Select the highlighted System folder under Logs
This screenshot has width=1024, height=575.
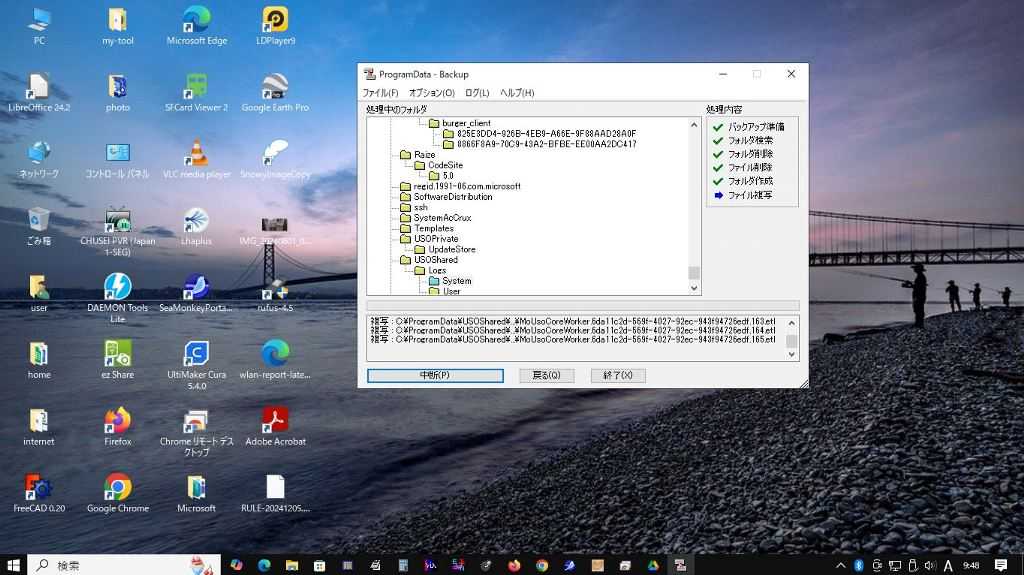click(x=456, y=281)
